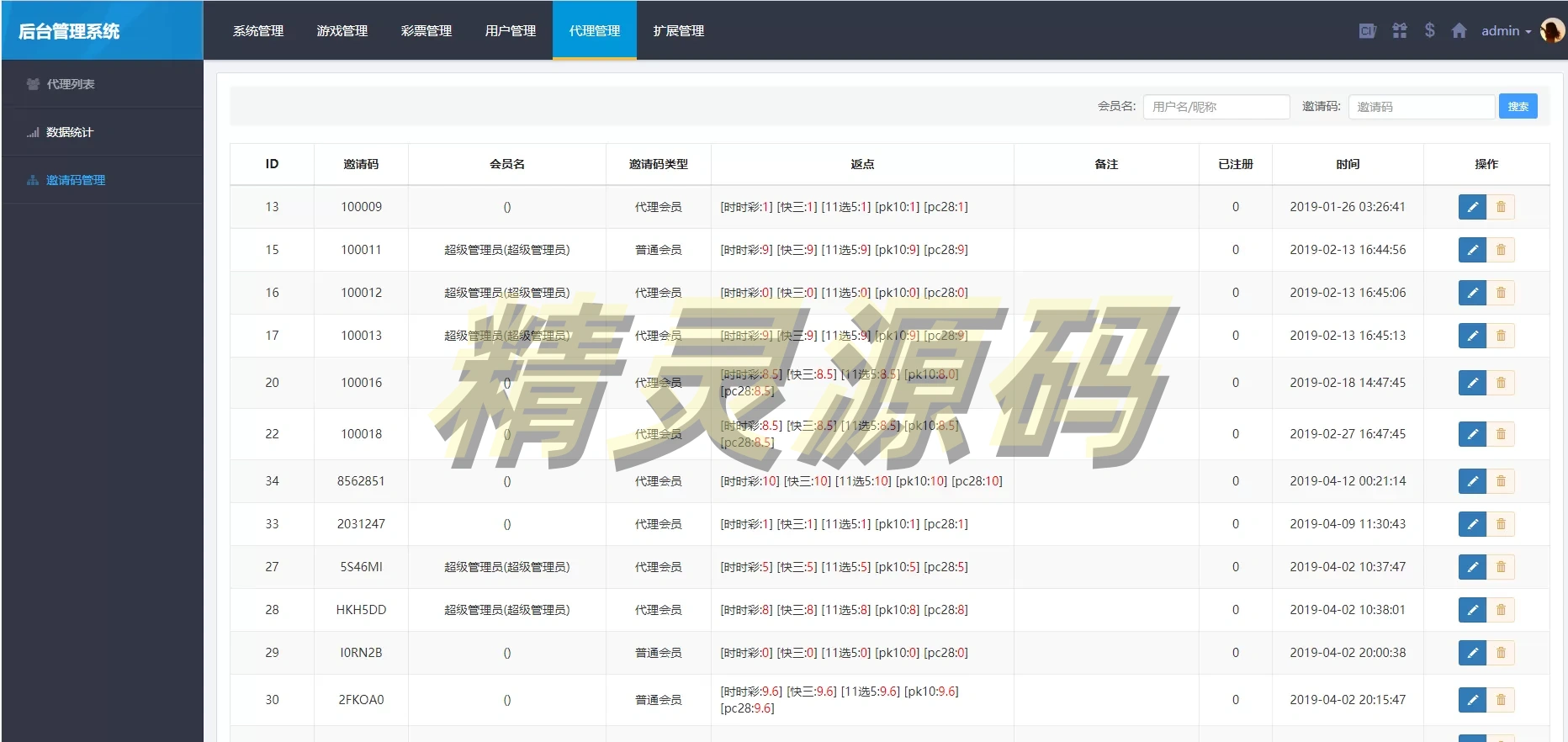Edit the invite code 100012 row
This screenshot has width=1568, height=742.
pos(1472,293)
